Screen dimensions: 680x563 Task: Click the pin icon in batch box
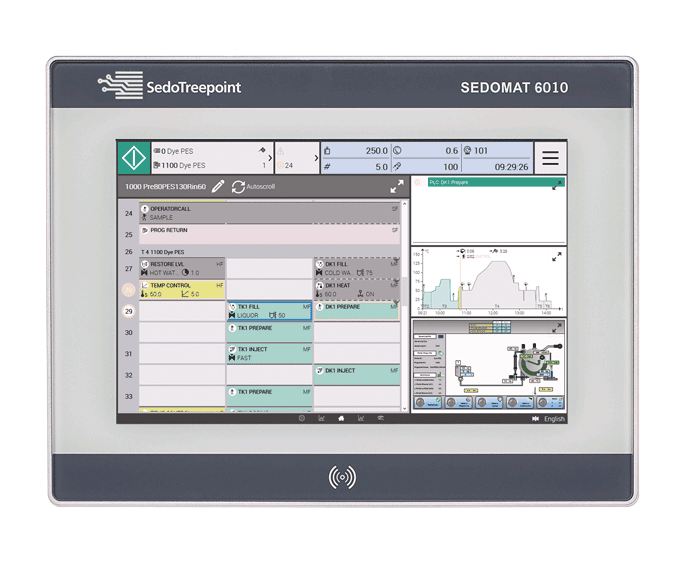point(262,150)
